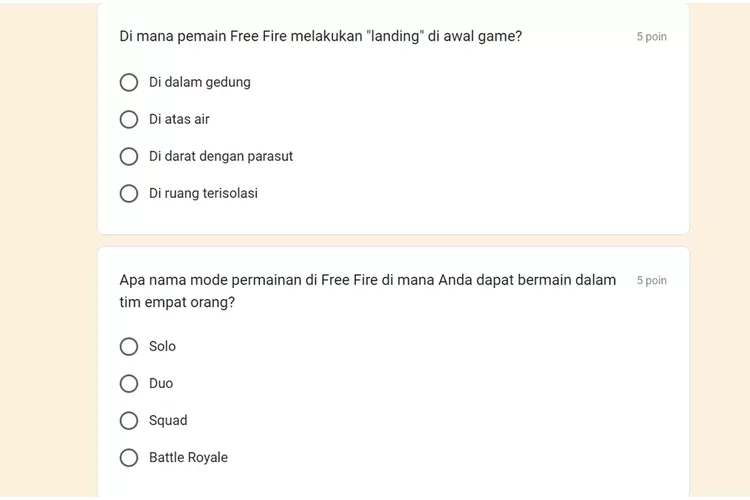Select 'Di ruang terisolasi' option
This screenshot has width=750, height=500.
point(129,193)
